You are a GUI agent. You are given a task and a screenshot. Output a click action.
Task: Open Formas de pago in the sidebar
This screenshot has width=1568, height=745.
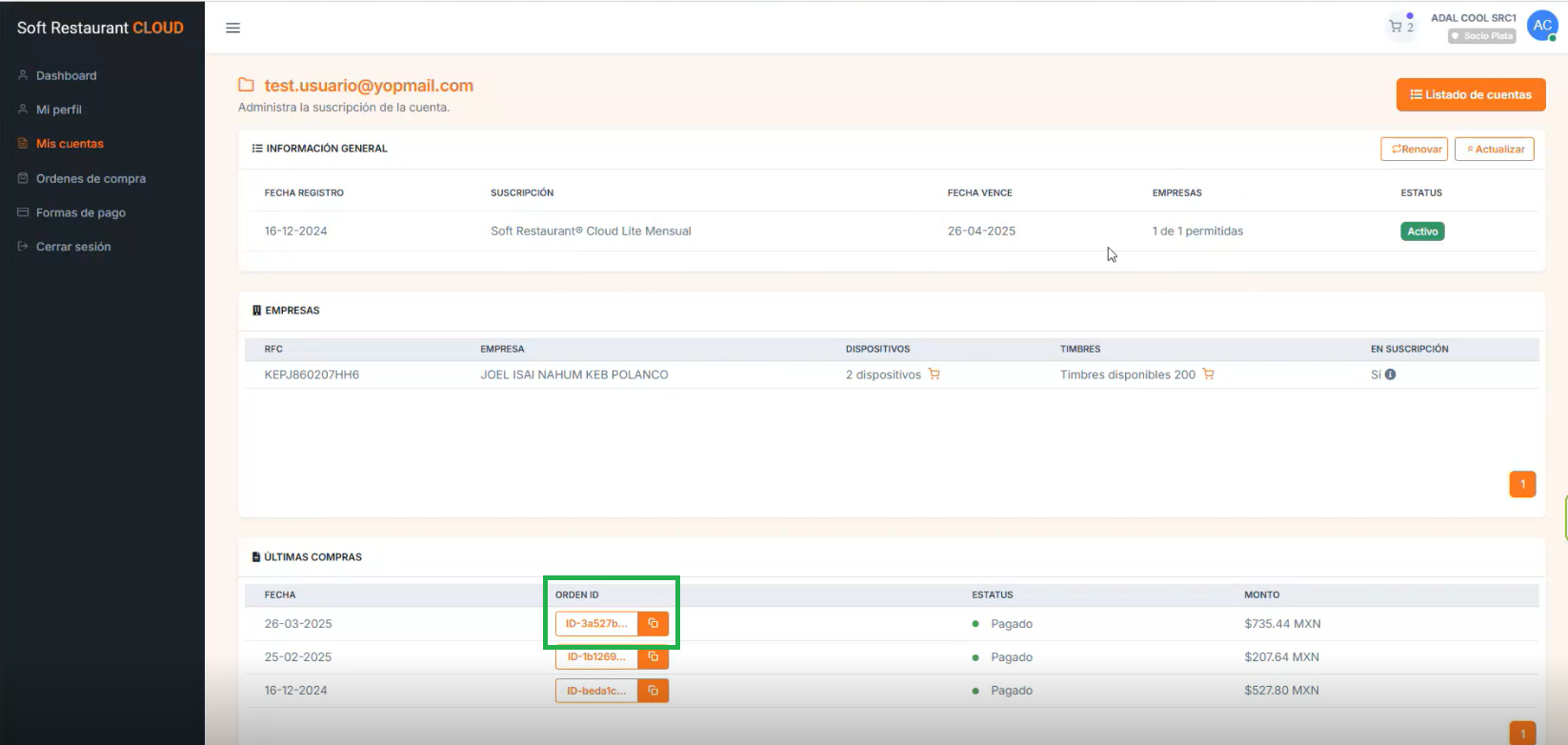pyautogui.click(x=81, y=212)
